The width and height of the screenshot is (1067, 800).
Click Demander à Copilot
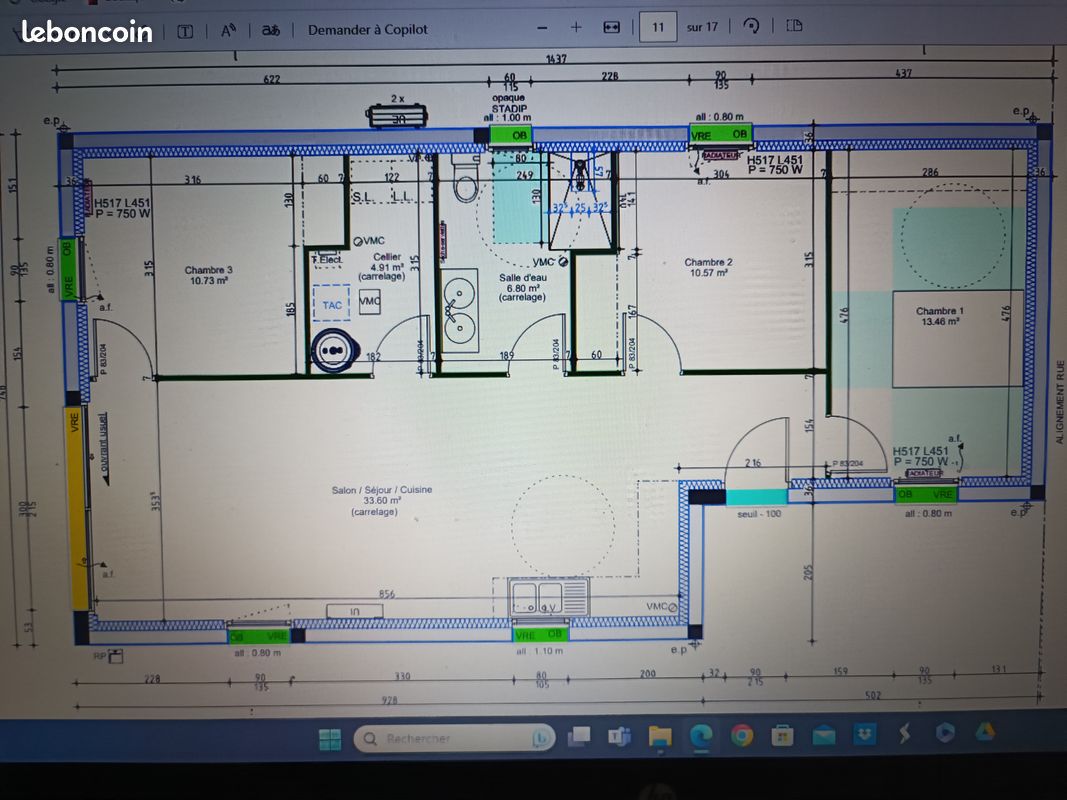click(367, 30)
